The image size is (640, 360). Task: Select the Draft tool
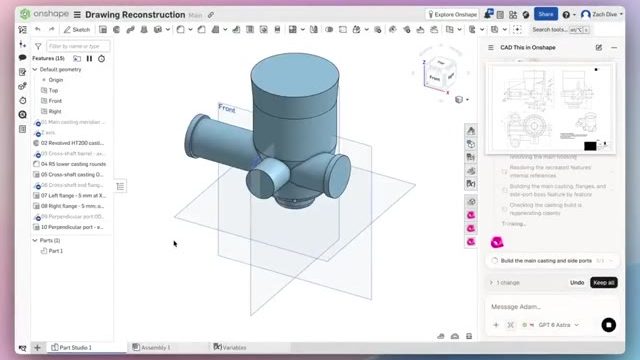point(216,29)
